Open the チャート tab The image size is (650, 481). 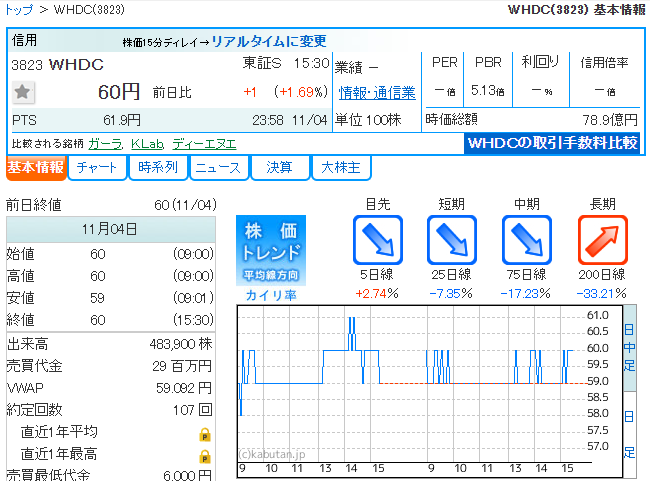97,168
